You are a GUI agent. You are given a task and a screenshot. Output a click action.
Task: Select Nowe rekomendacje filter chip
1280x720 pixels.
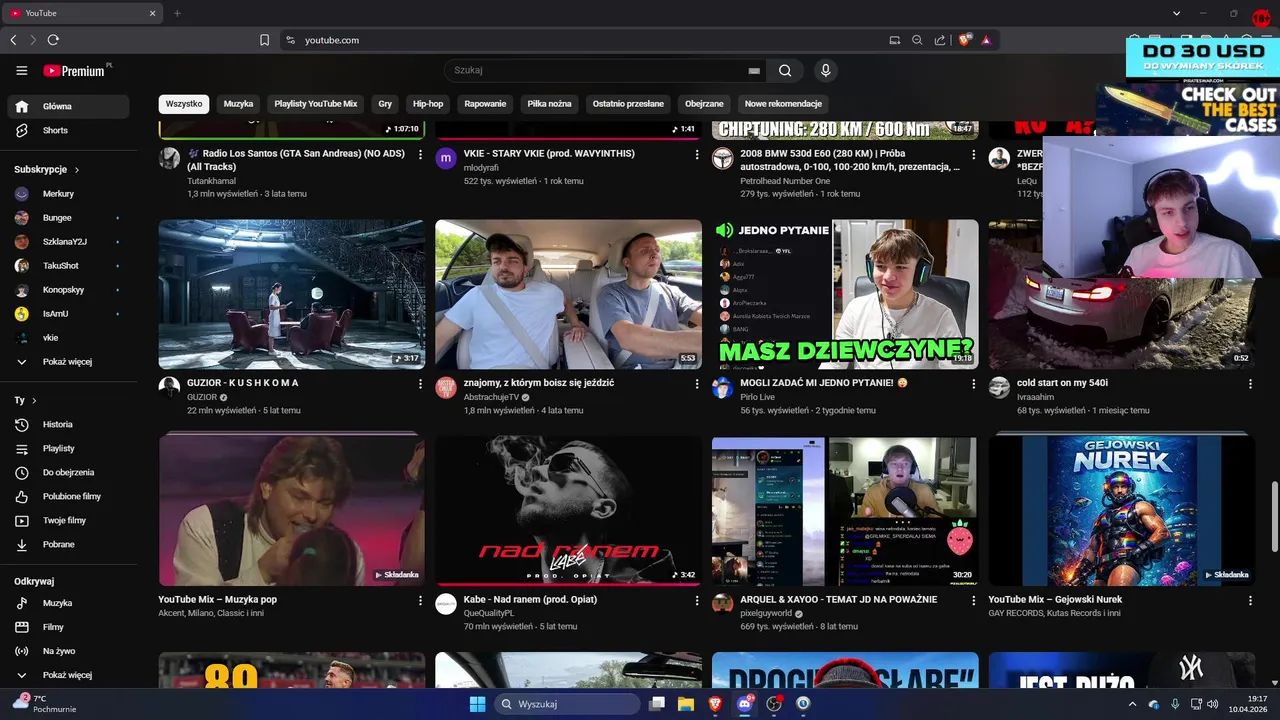click(x=783, y=104)
